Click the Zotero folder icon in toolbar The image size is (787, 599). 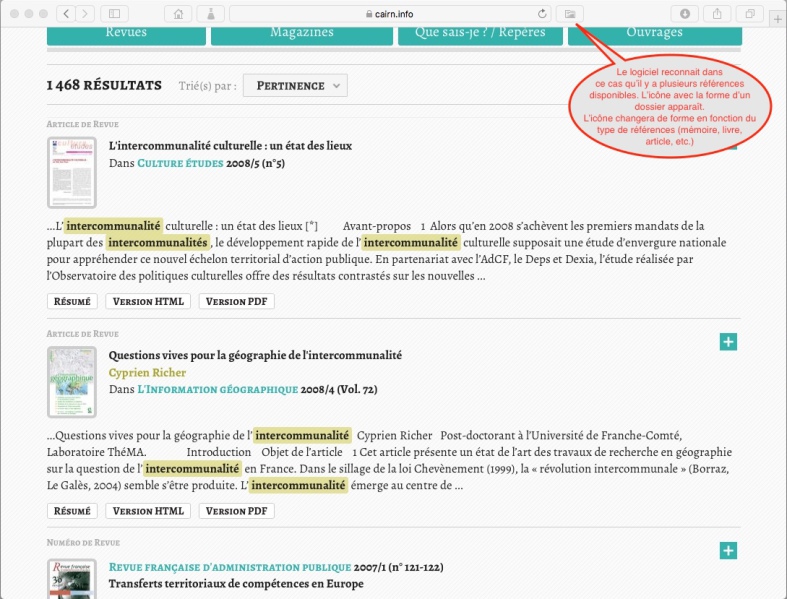click(570, 14)
